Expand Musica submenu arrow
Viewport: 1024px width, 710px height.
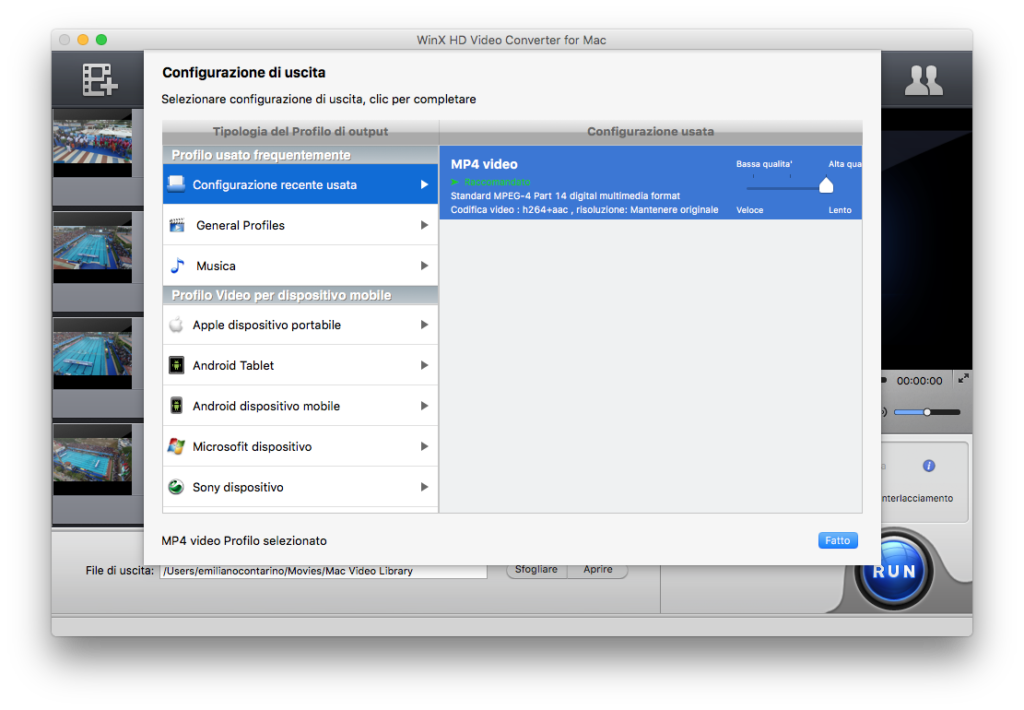[424, 266]
